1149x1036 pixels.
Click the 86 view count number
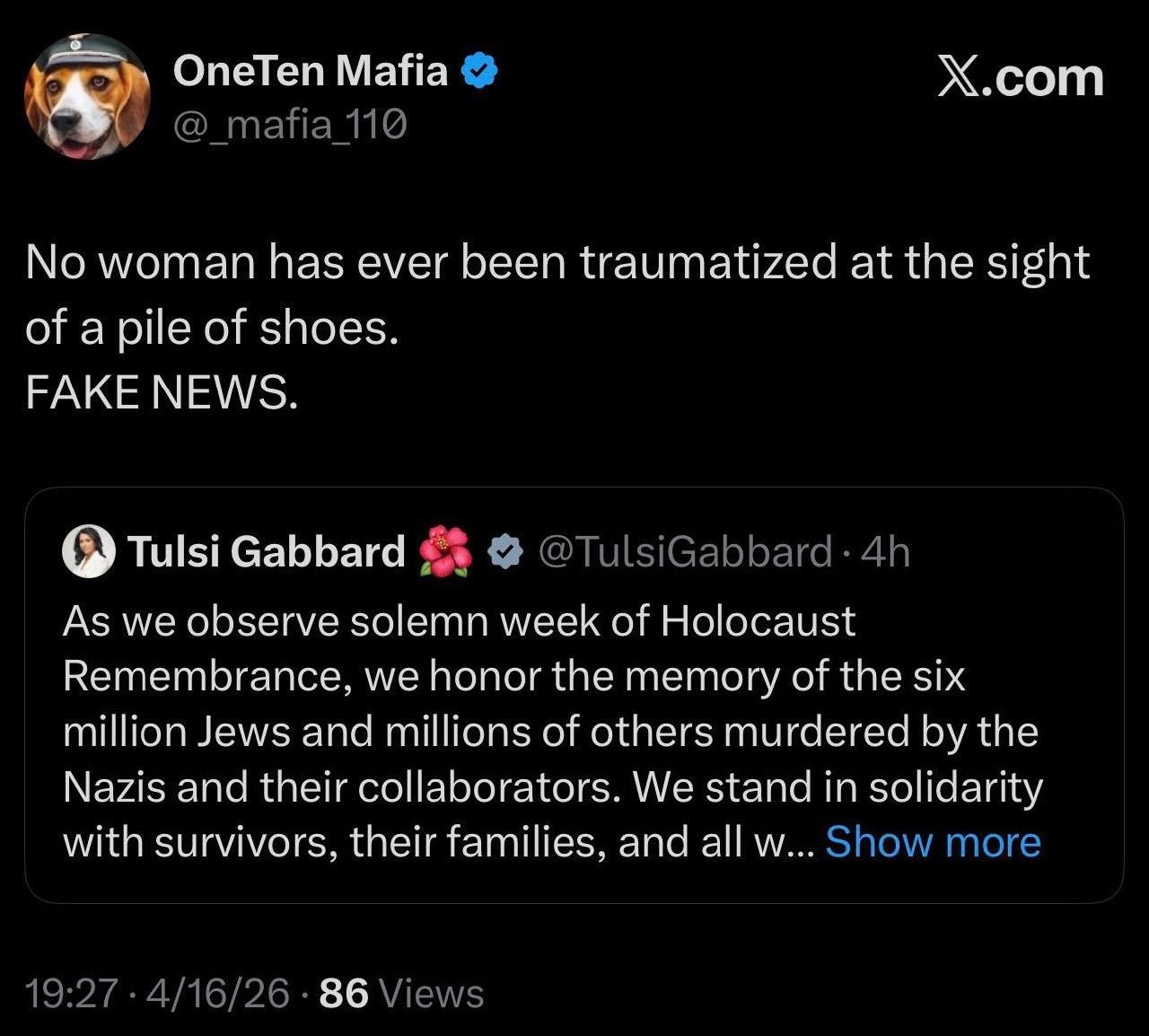[344, 993]
